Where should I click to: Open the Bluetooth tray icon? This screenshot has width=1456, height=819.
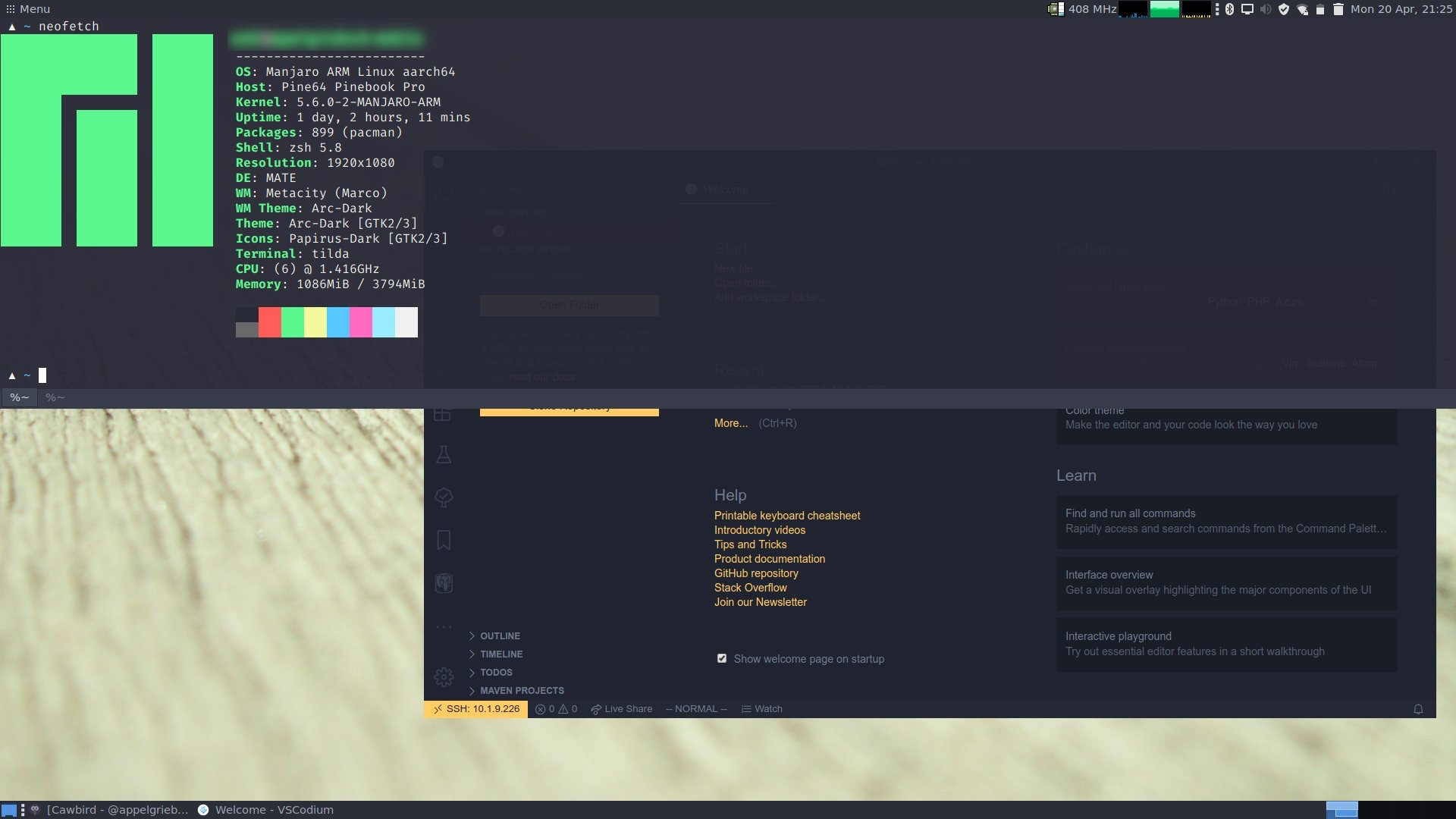coord(1229,9)
